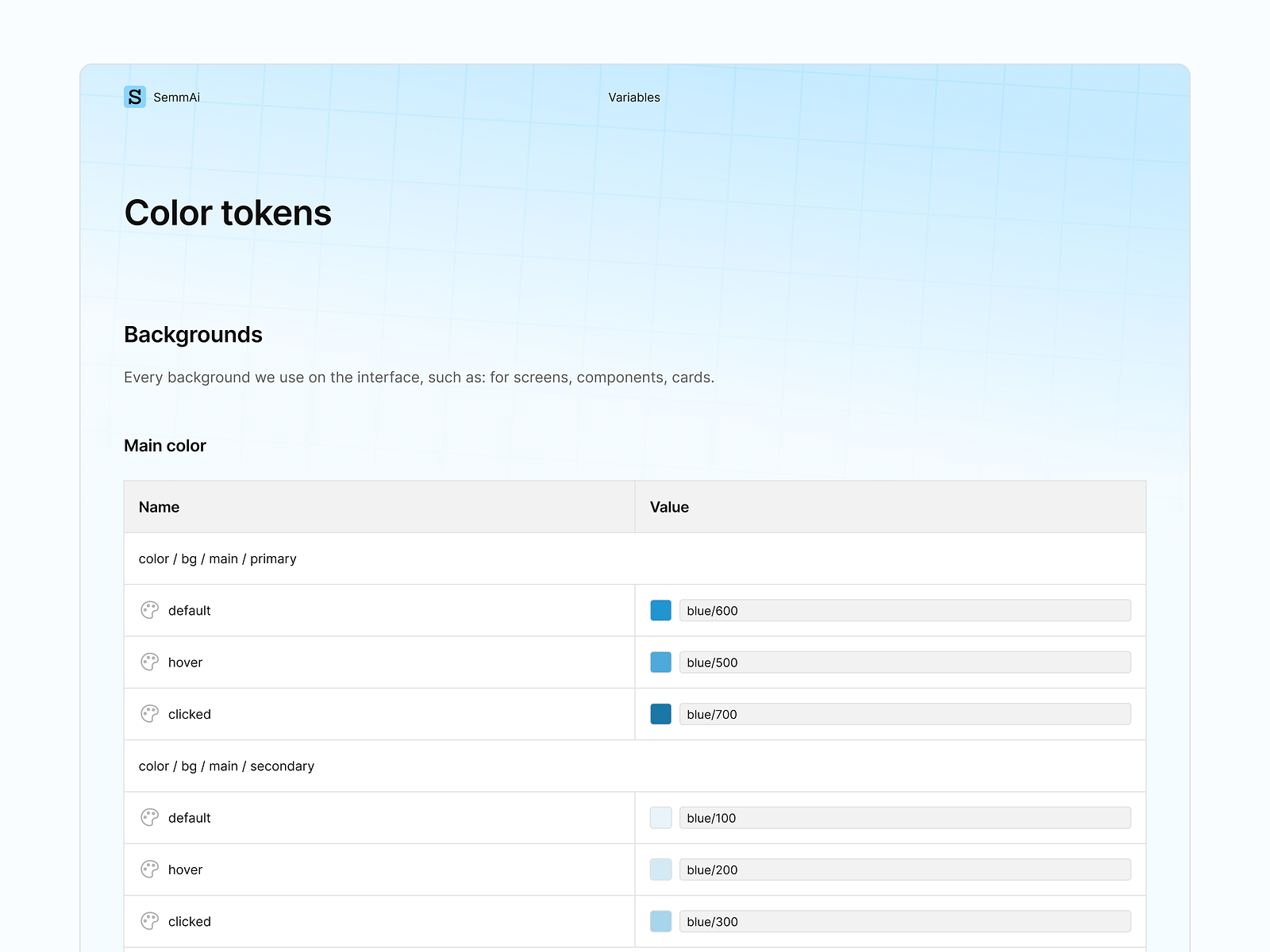
Task: Expand the color / bg / main / primary group
Action: pyautogui.click(x=217, y=559)
